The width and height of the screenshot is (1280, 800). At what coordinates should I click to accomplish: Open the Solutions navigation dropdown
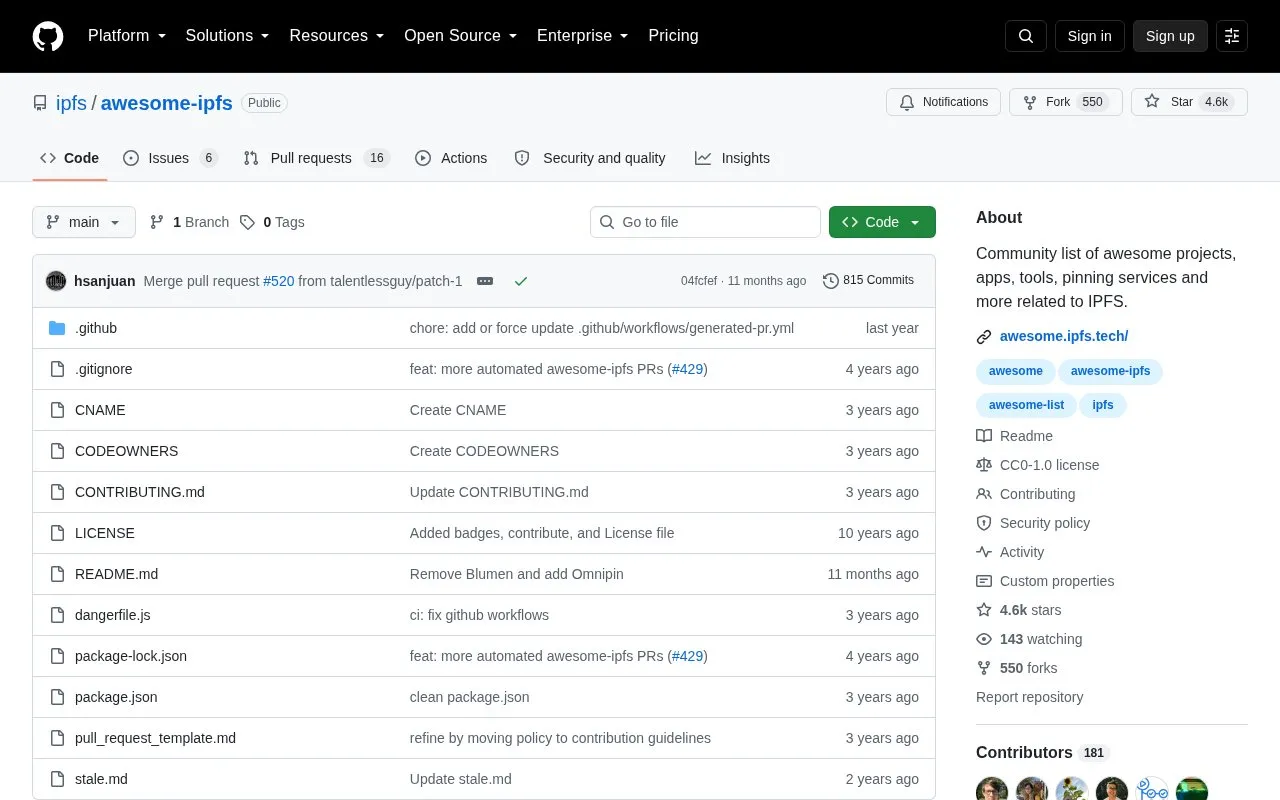(228, 36)
